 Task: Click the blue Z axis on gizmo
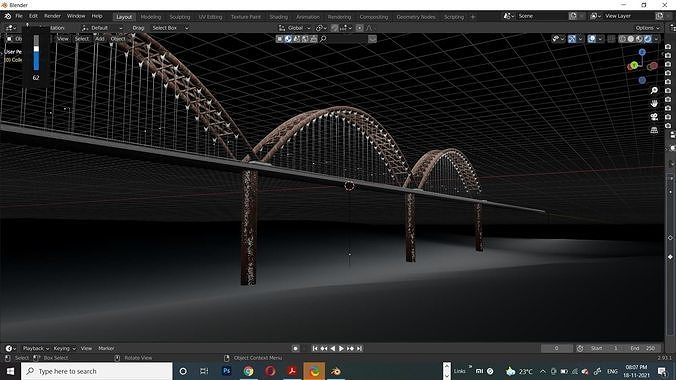click(642, 52)
